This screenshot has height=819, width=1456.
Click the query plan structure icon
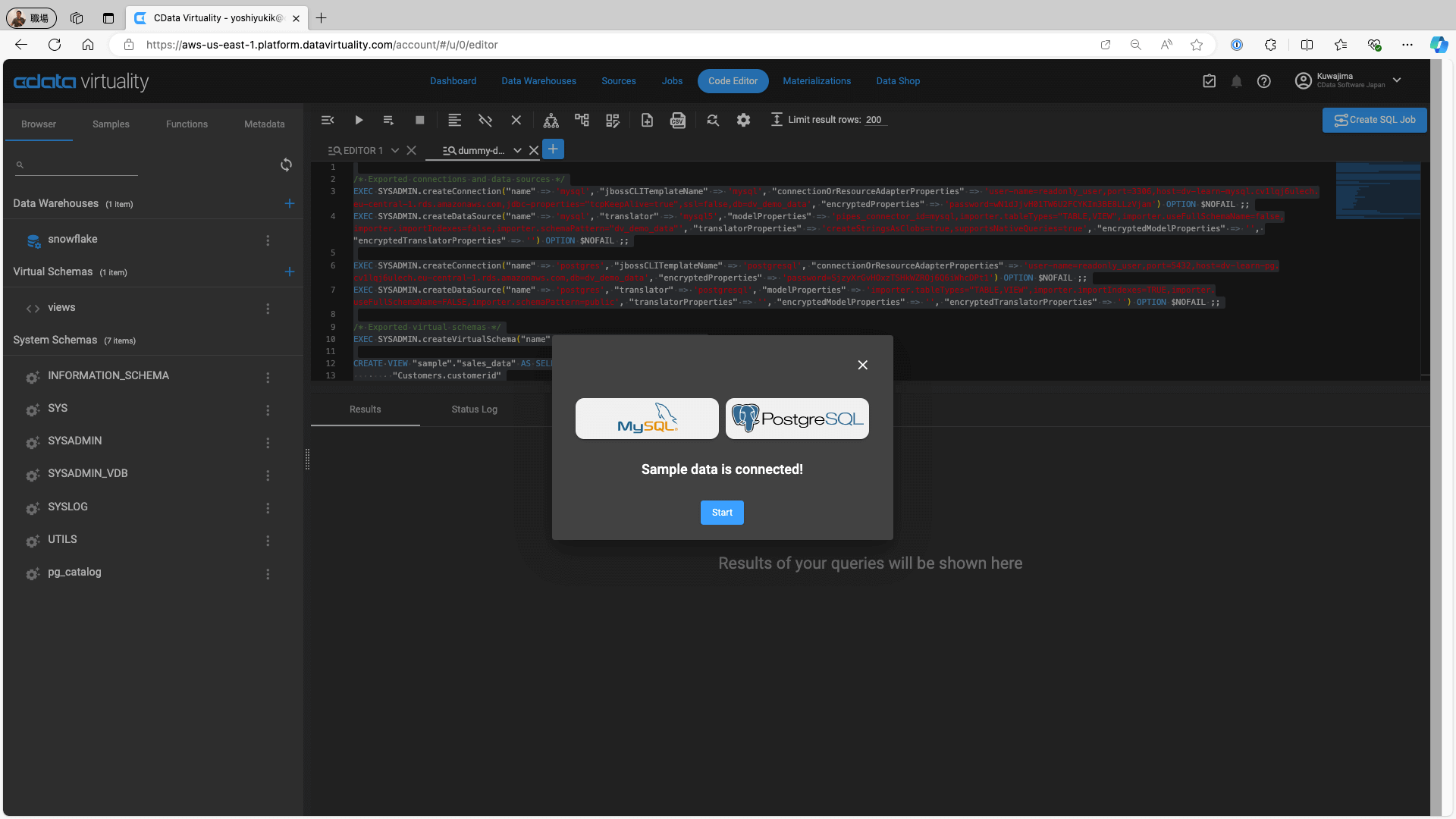pos(582,120)
